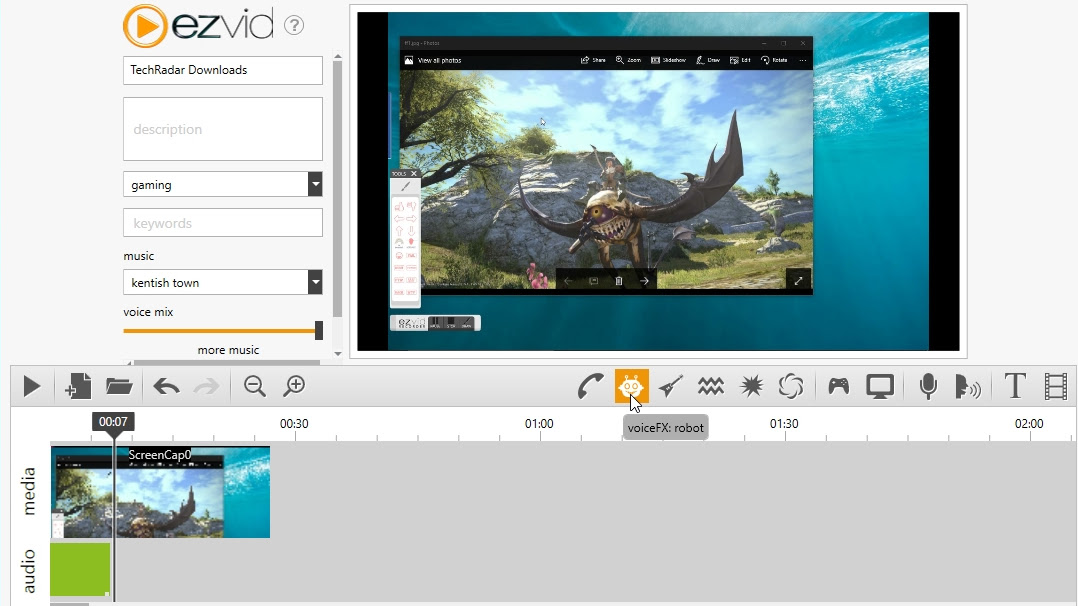Click the ezvid logo
Screen dimensions: 1078x606
point(198,25)
